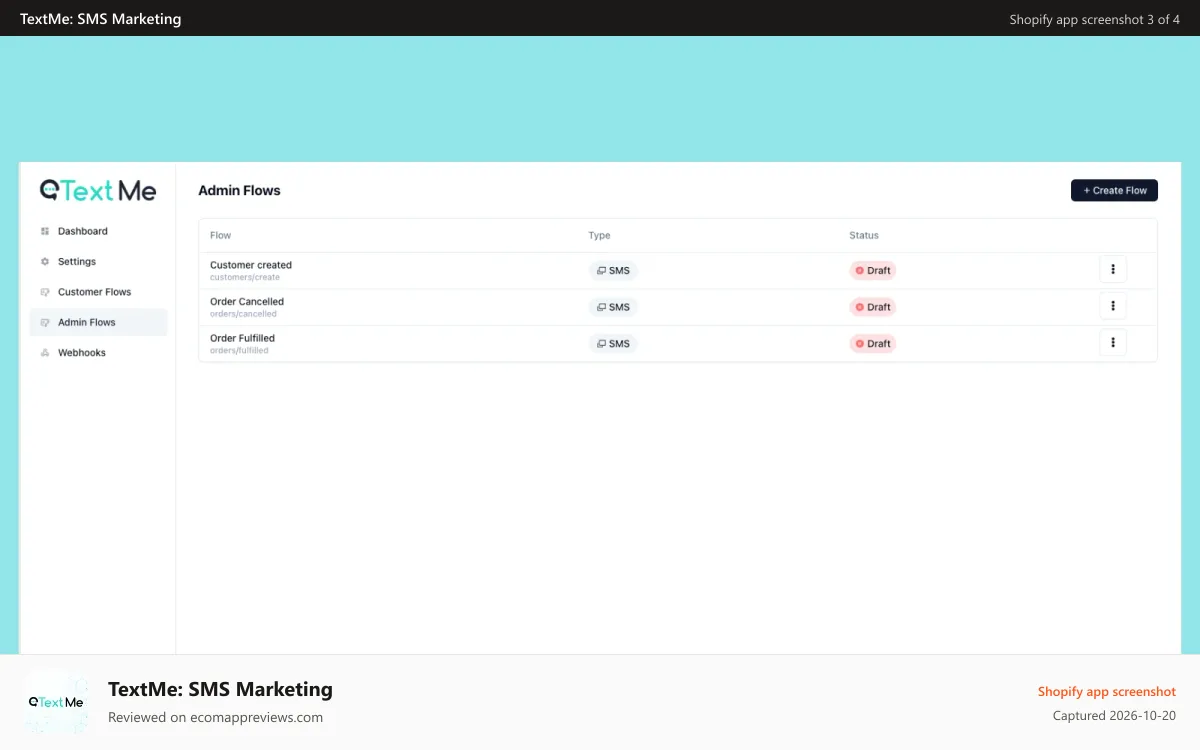Click the orders/cancelled trigger text

point(244,314)
